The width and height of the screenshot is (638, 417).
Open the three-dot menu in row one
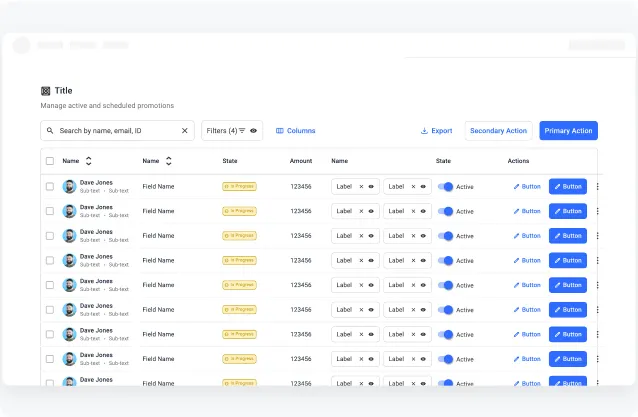coord(597,186)
